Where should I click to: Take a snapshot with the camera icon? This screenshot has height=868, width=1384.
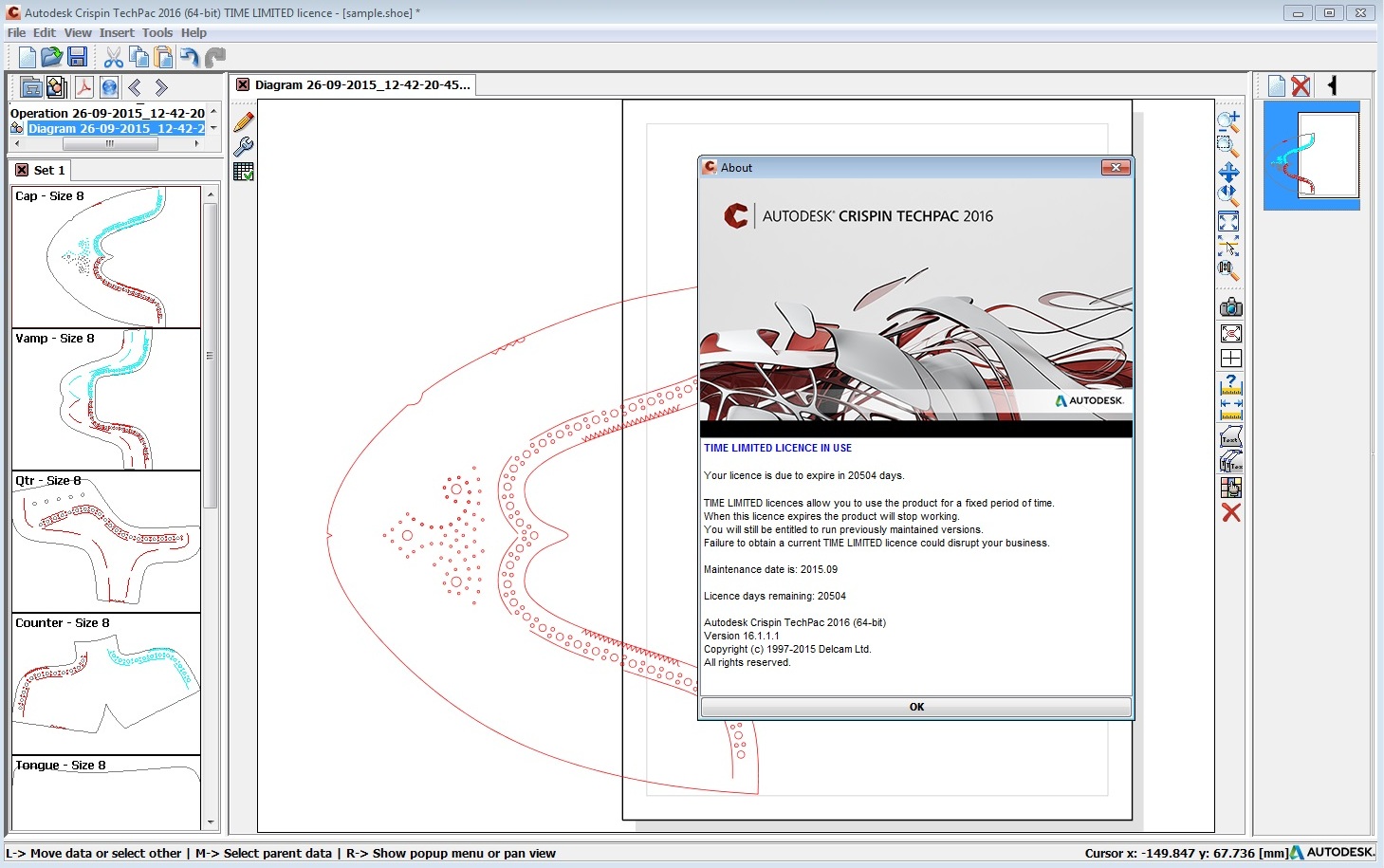pos(1230,307)
